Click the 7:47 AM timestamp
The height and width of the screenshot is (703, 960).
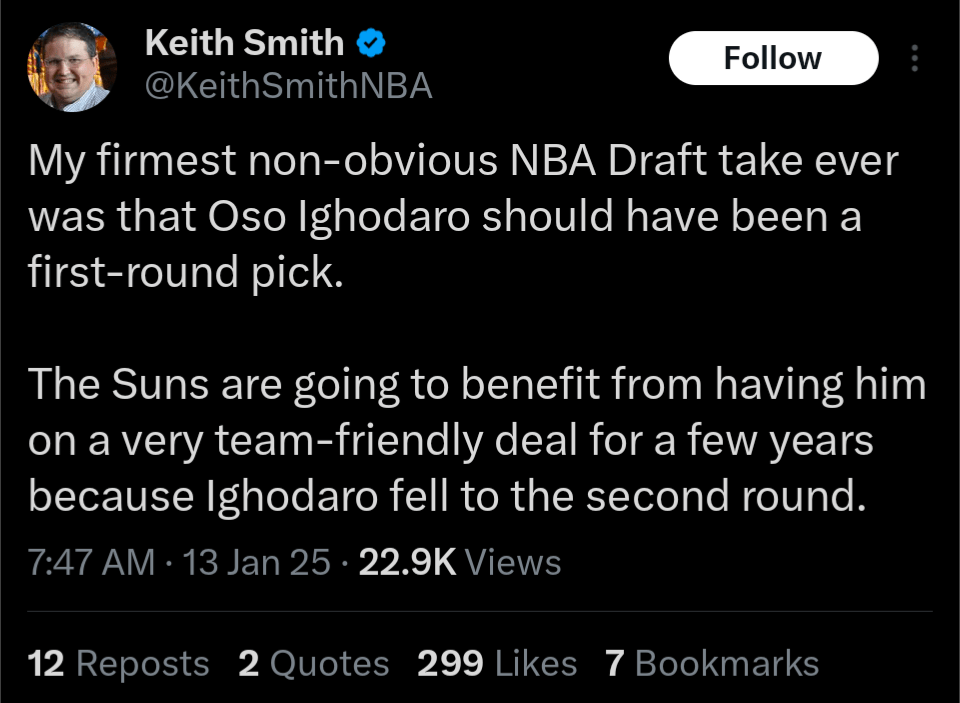tap(92, 563)
